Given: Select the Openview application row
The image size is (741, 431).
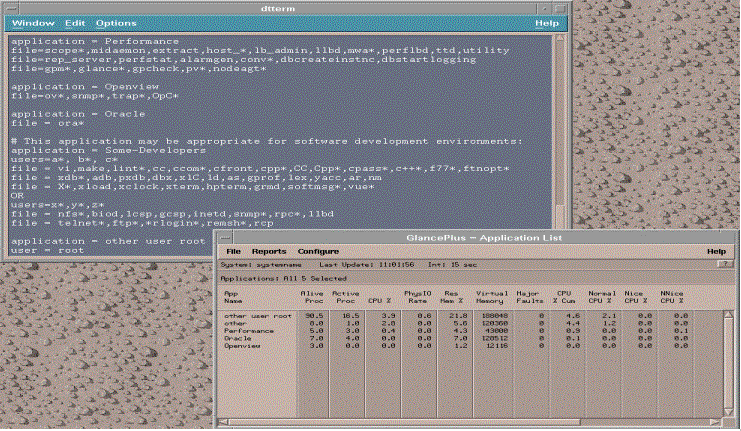Looking at the screenshot, I should [240, 347].
